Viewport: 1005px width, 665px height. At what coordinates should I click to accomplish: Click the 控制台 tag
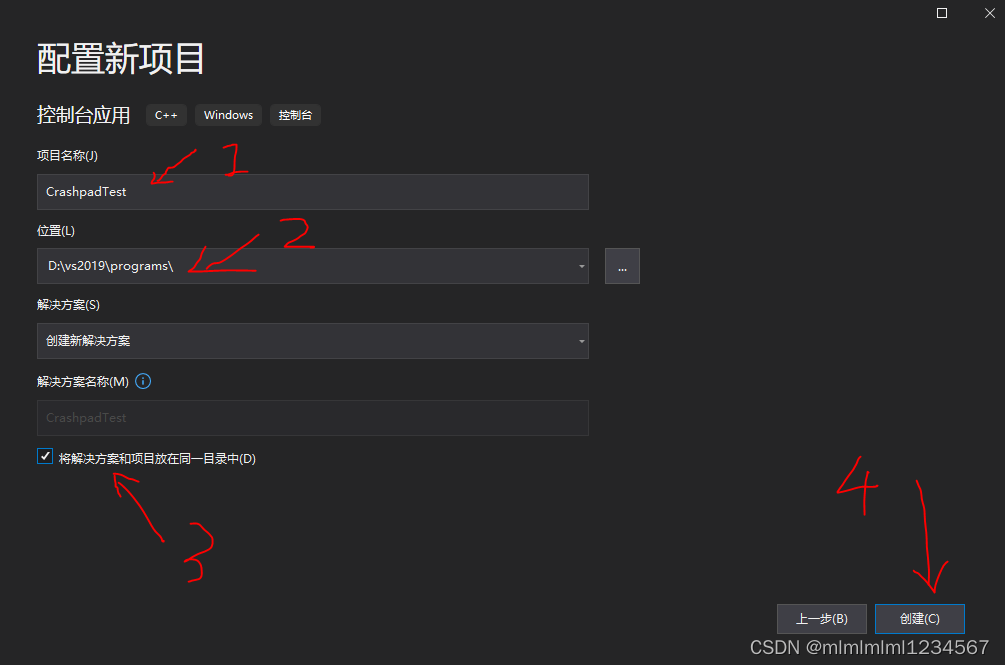tap(295, 115)
